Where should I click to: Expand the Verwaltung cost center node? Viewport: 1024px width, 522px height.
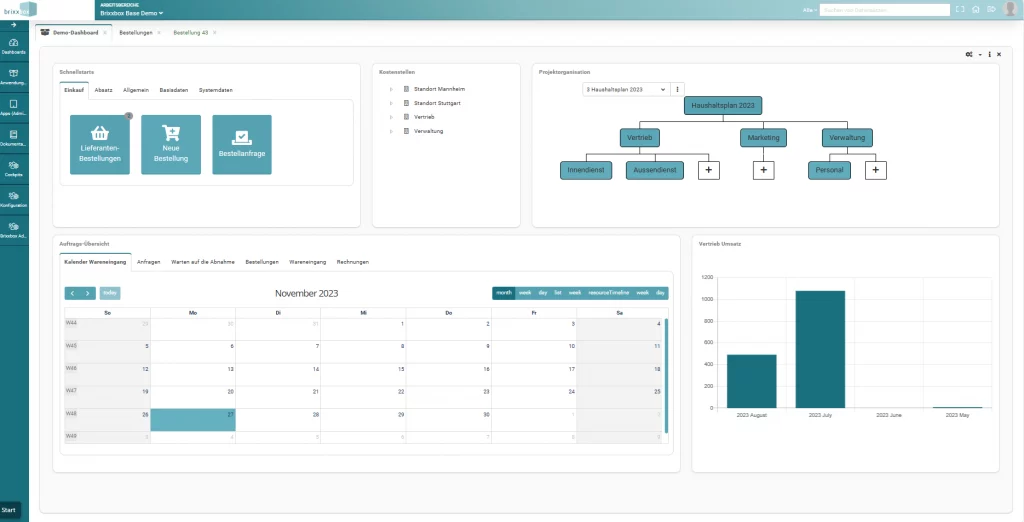[391, 131]
